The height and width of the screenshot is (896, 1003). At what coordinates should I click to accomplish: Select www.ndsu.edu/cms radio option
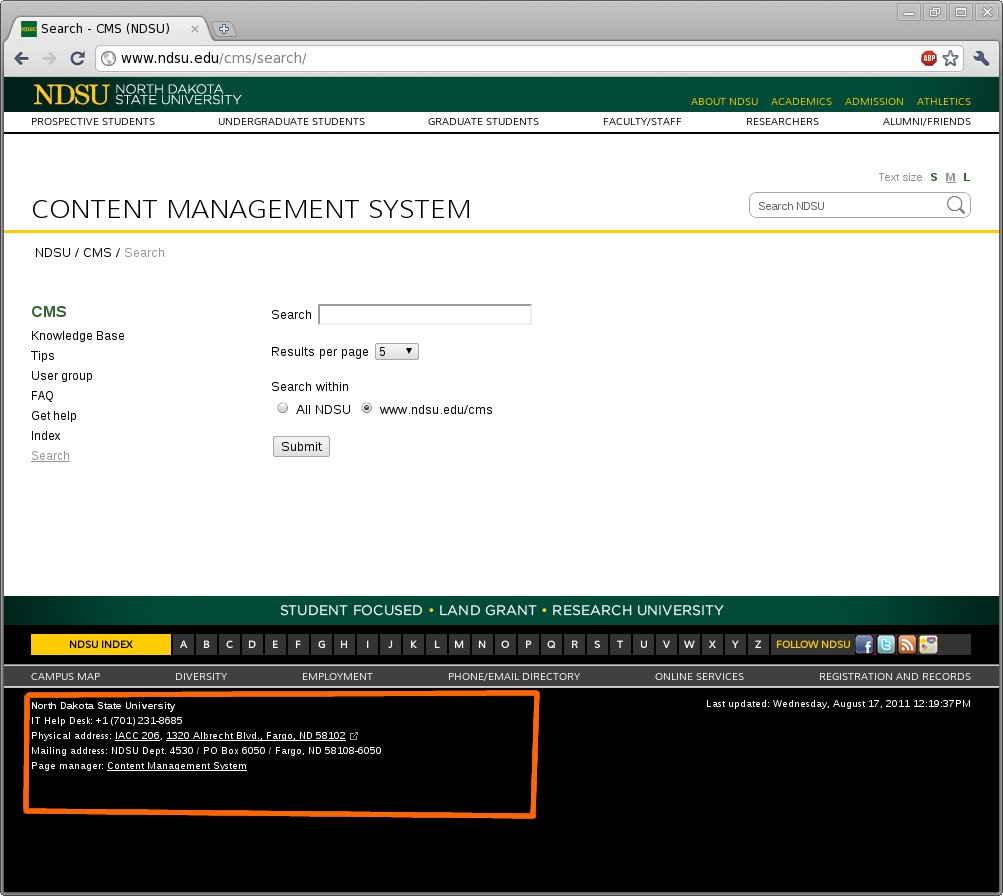tap(367, 408)
